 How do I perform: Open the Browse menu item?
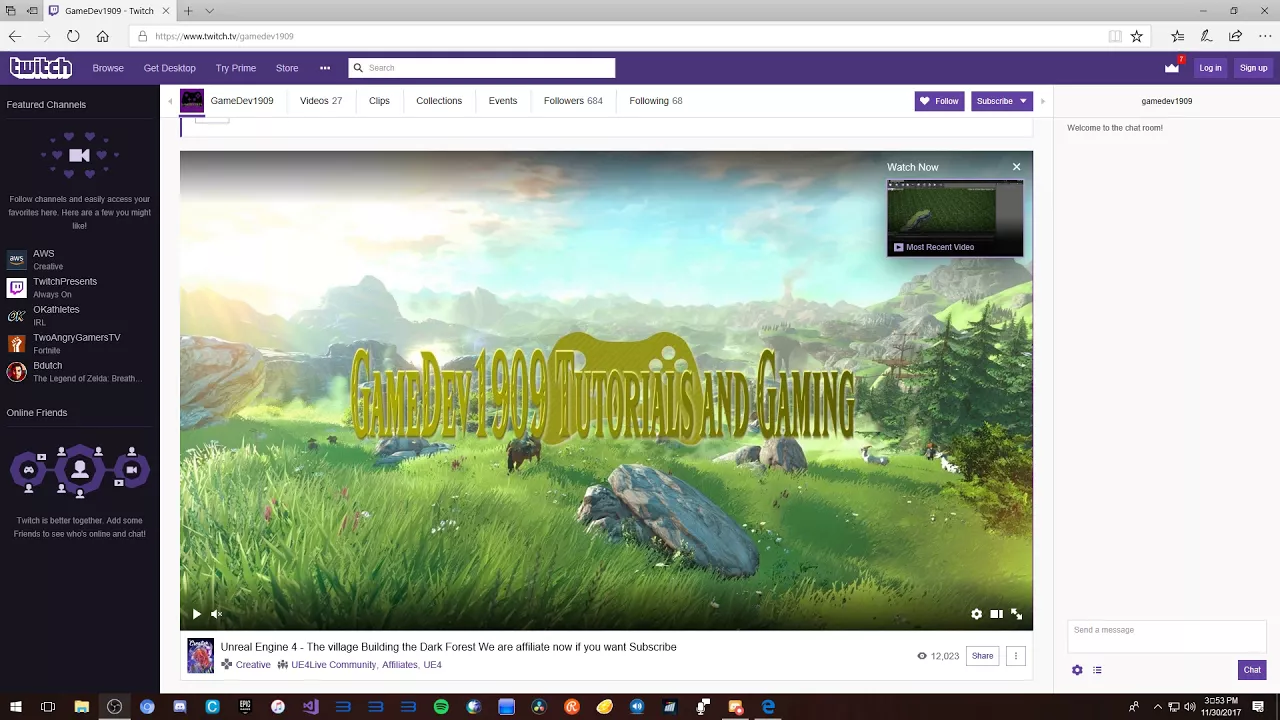pyautogui.click(x=108, y=68)
